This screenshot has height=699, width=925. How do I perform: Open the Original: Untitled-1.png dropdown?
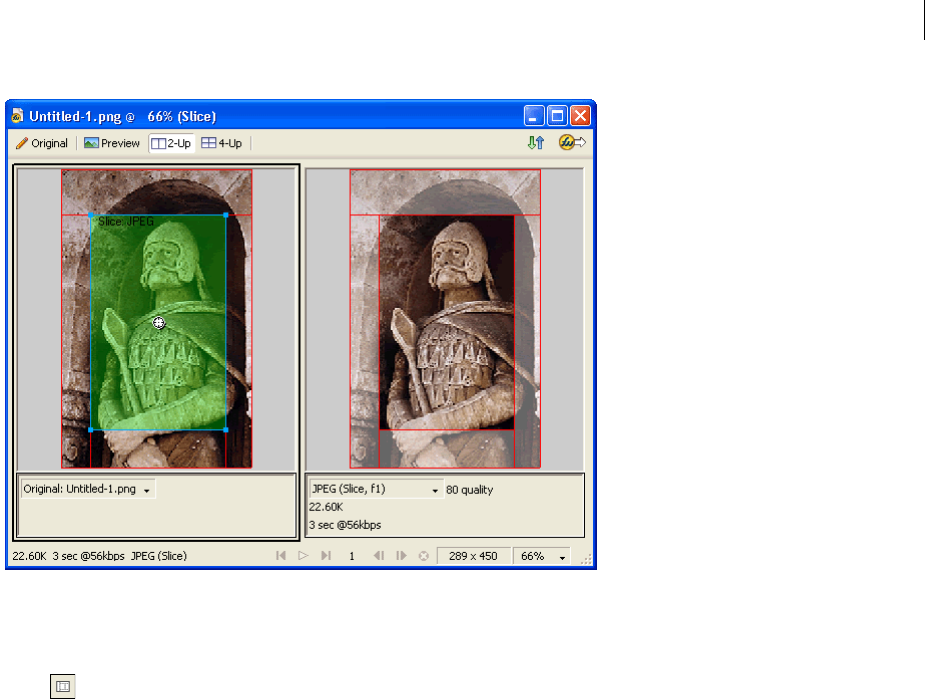coord(88,489)
